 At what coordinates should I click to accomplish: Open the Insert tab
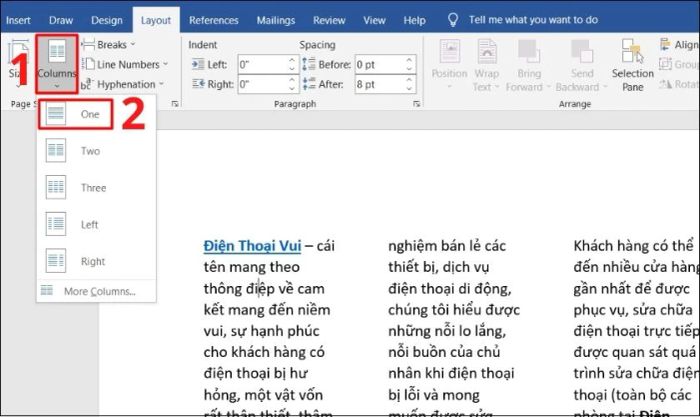18,20
